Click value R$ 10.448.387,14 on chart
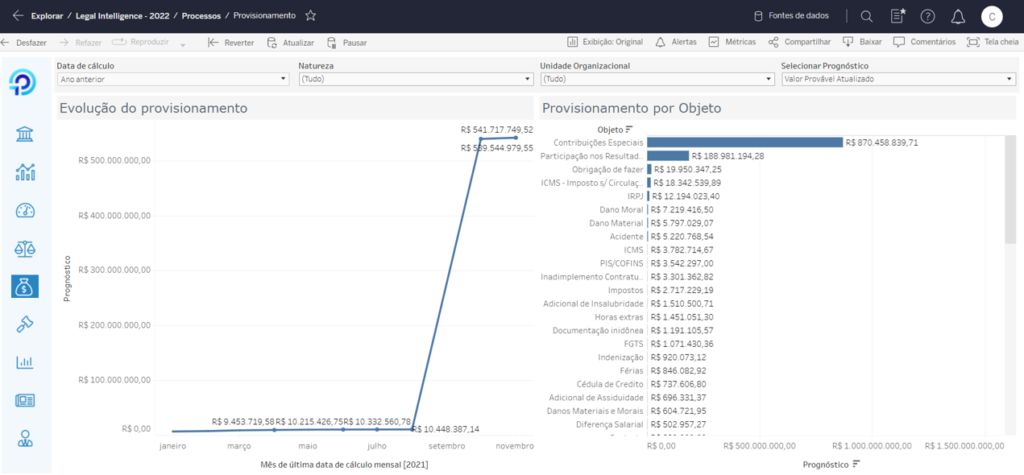This screenshot has height=475, width=1024. pyautogui.click(x=447, y=429)
